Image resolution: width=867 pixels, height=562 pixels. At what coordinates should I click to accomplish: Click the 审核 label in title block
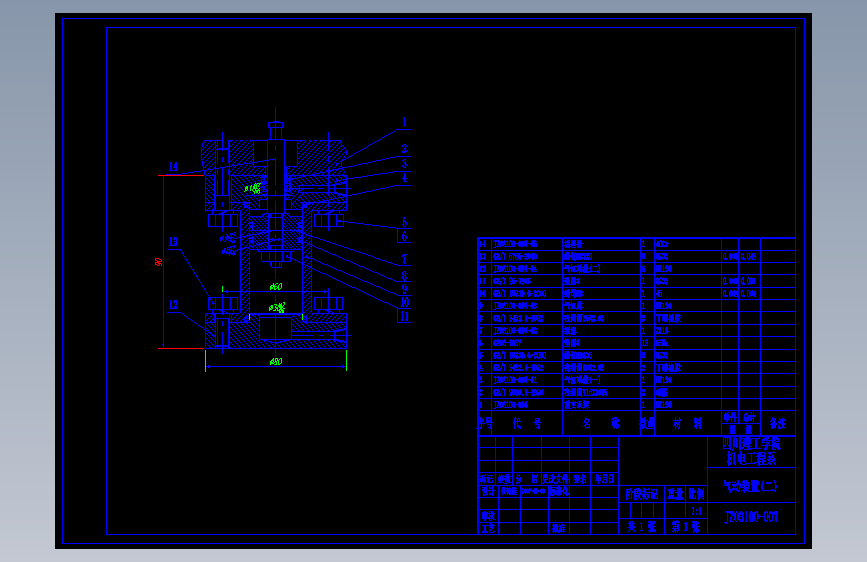pos(488,516)
